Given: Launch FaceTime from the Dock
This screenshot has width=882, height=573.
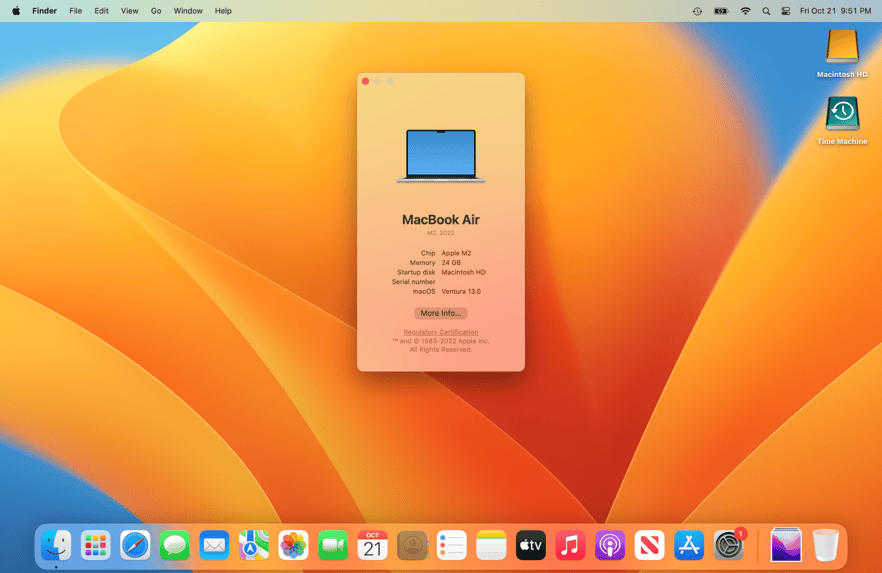Looking at the screenshot, I should click(x=333, y=545).
